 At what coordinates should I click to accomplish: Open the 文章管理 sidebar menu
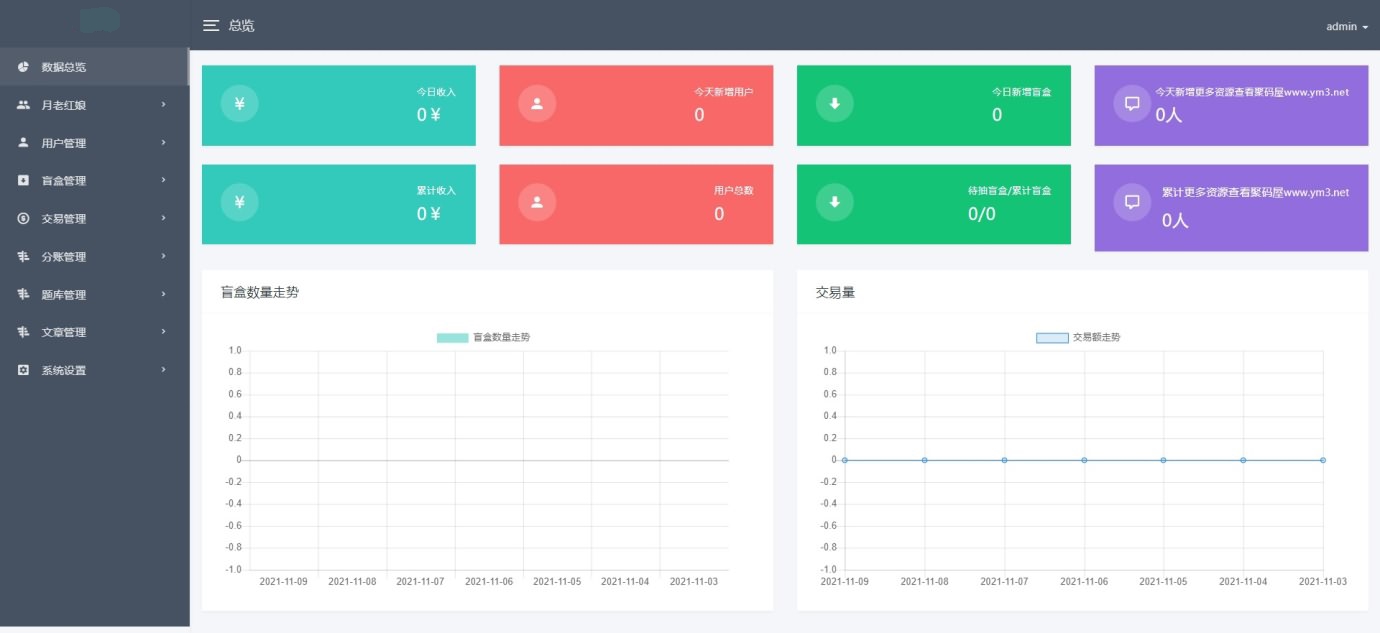point(94,332)
